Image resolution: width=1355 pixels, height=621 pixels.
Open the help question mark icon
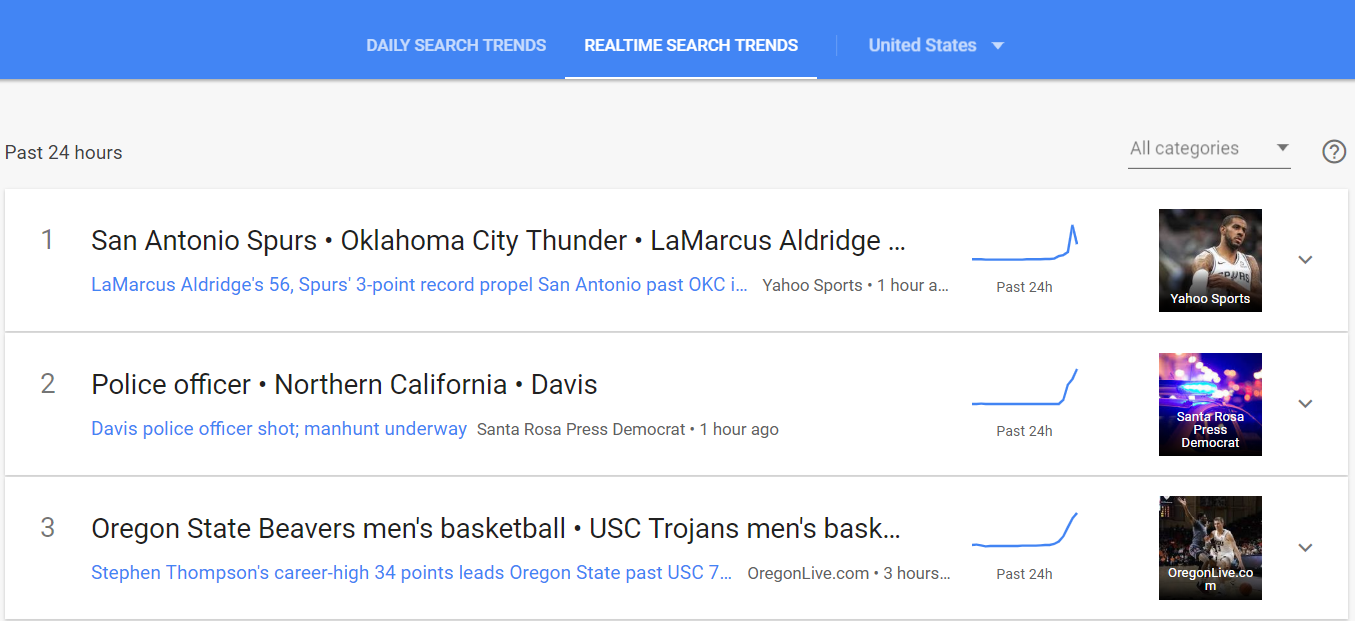[x=1334, y=152]
